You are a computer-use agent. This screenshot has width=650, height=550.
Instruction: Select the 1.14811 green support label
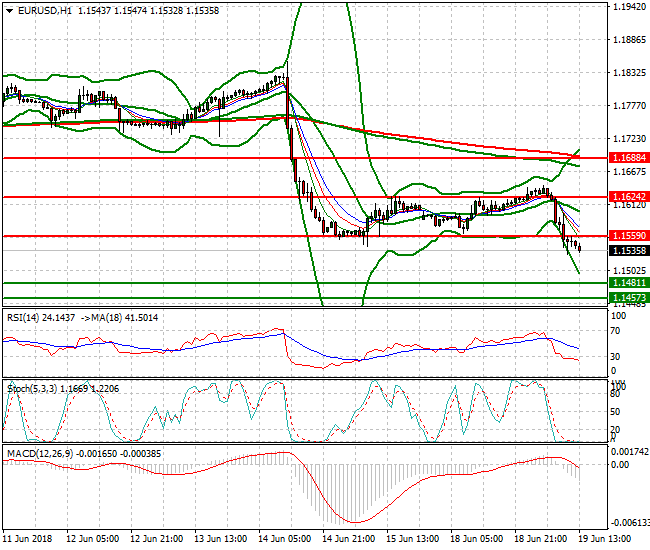pos(629,283)
